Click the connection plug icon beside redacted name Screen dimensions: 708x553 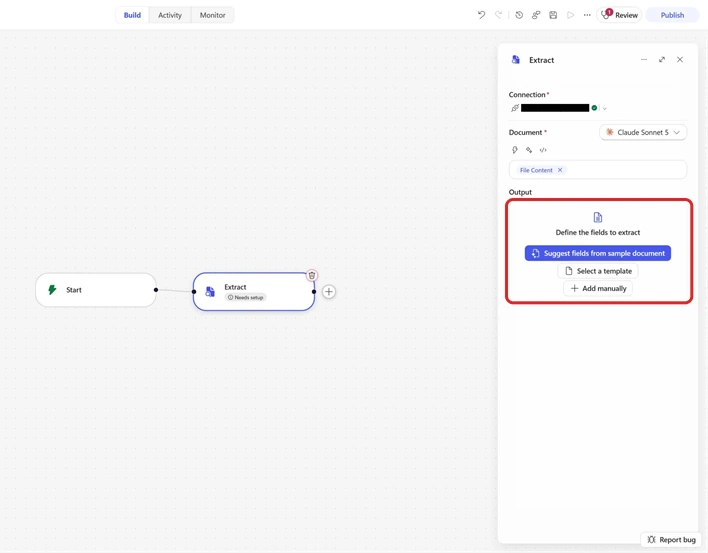click(x=515, y=108)
